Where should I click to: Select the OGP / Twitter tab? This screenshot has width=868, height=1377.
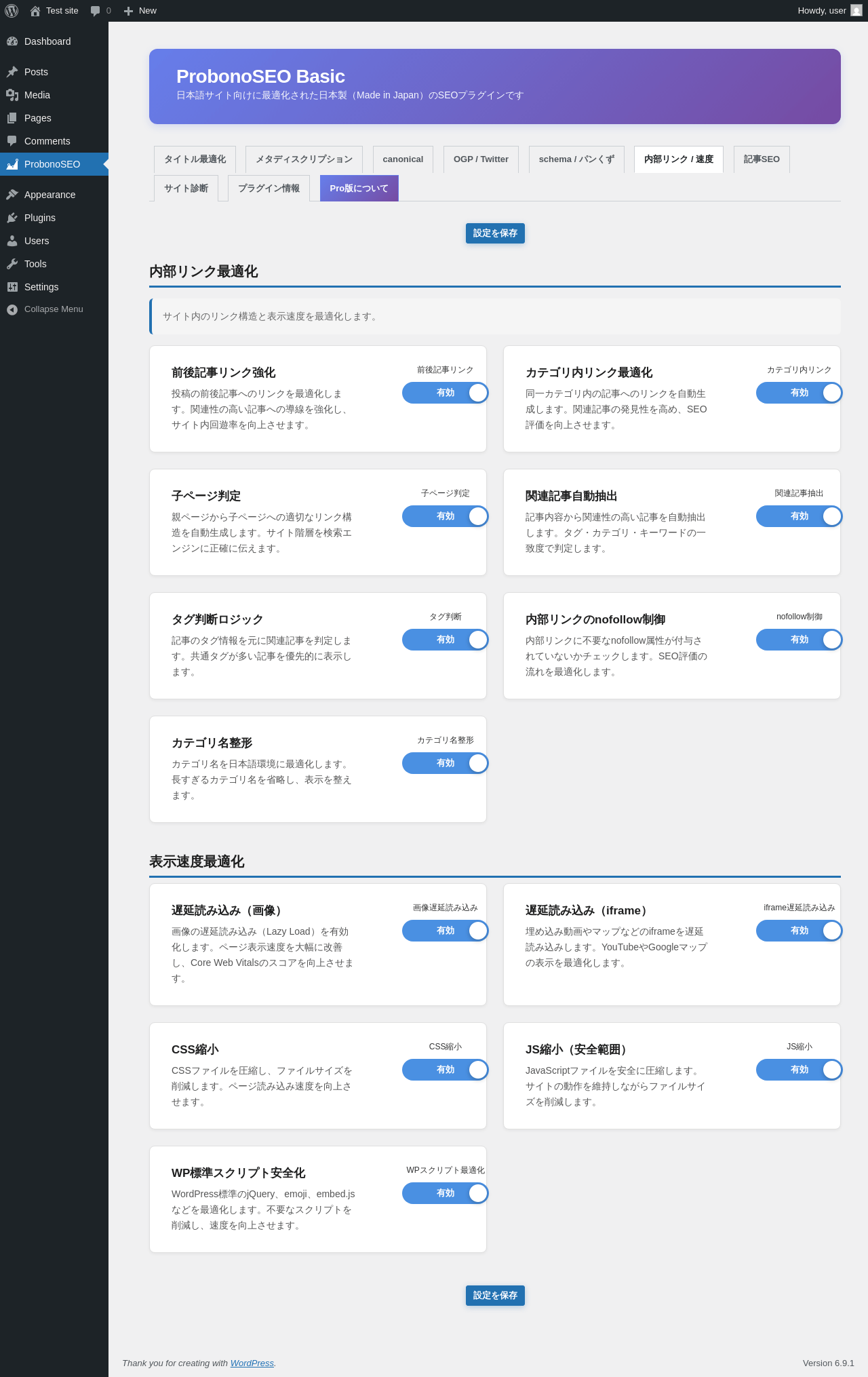(x=481, y=159)
